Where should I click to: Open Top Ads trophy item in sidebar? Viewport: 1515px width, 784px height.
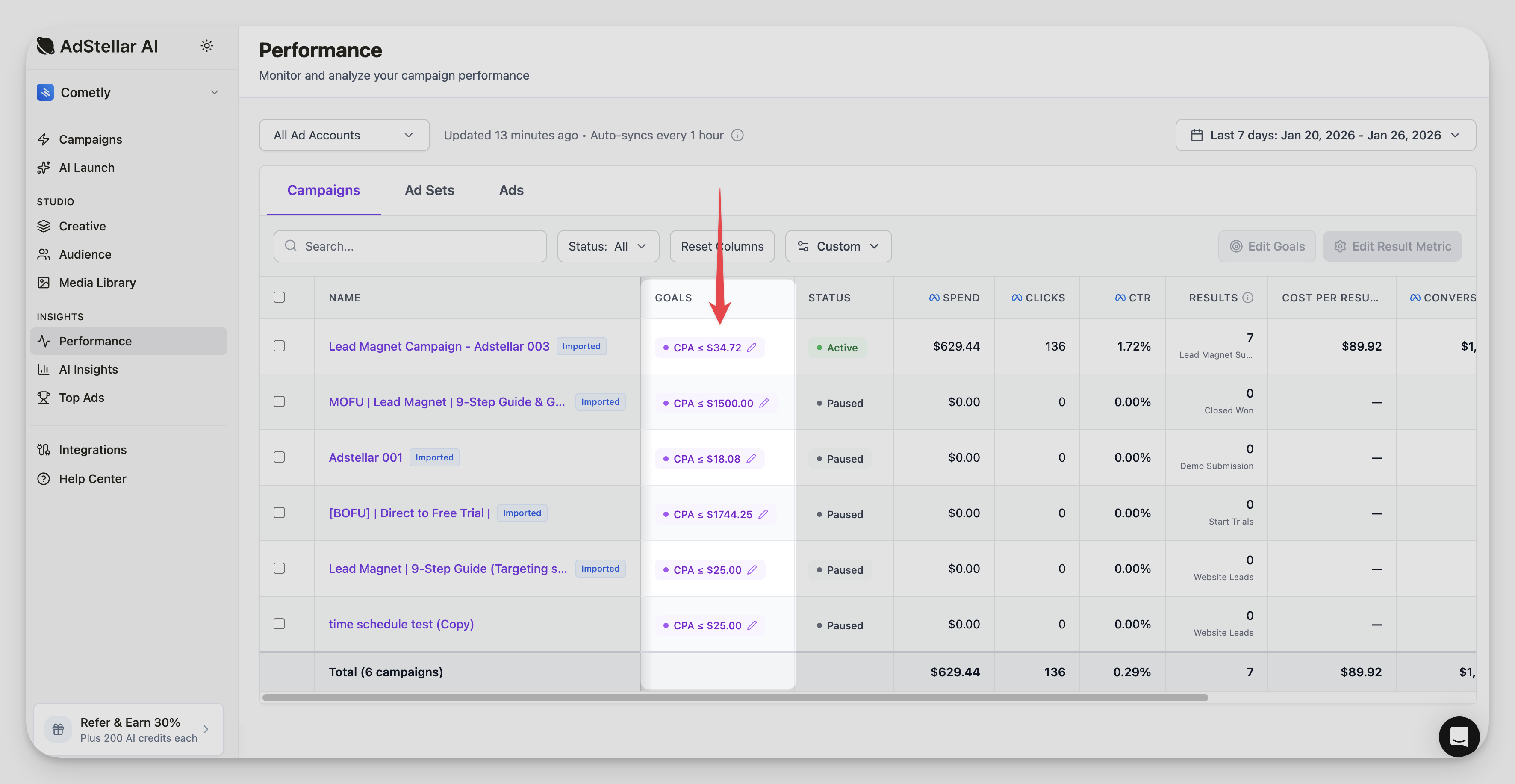pos(81,398)
